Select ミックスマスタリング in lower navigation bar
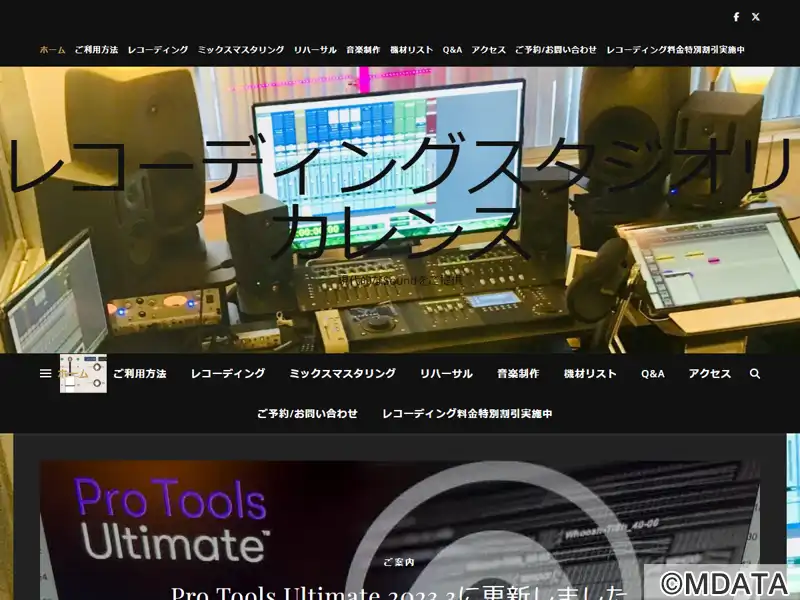Viewport: 800px width, 600px height. [x=343, y=373]
